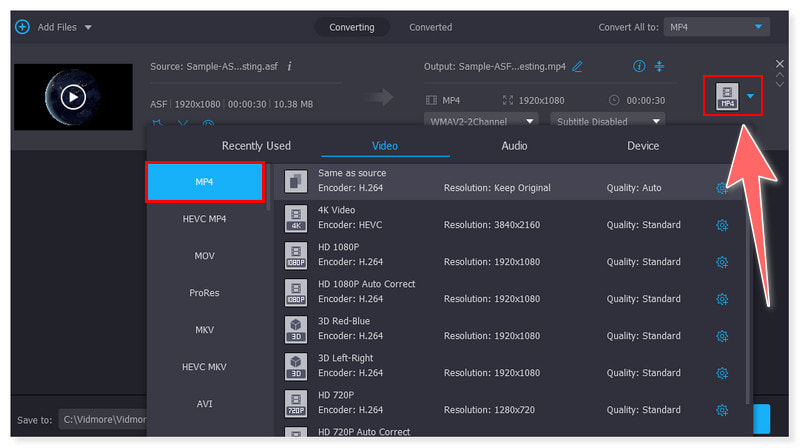Screen dimensions: 800x448
Task: Click the Add Files plus icon
Action: (22, 27)
